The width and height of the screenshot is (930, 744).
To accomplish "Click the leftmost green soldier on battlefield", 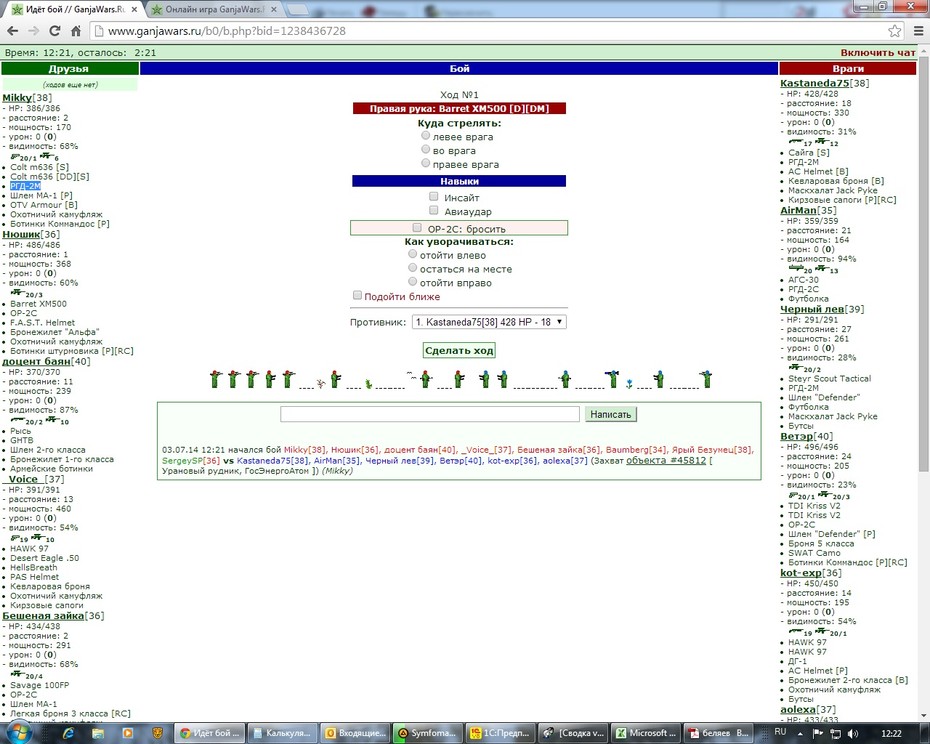I will [x=215, y=379].
